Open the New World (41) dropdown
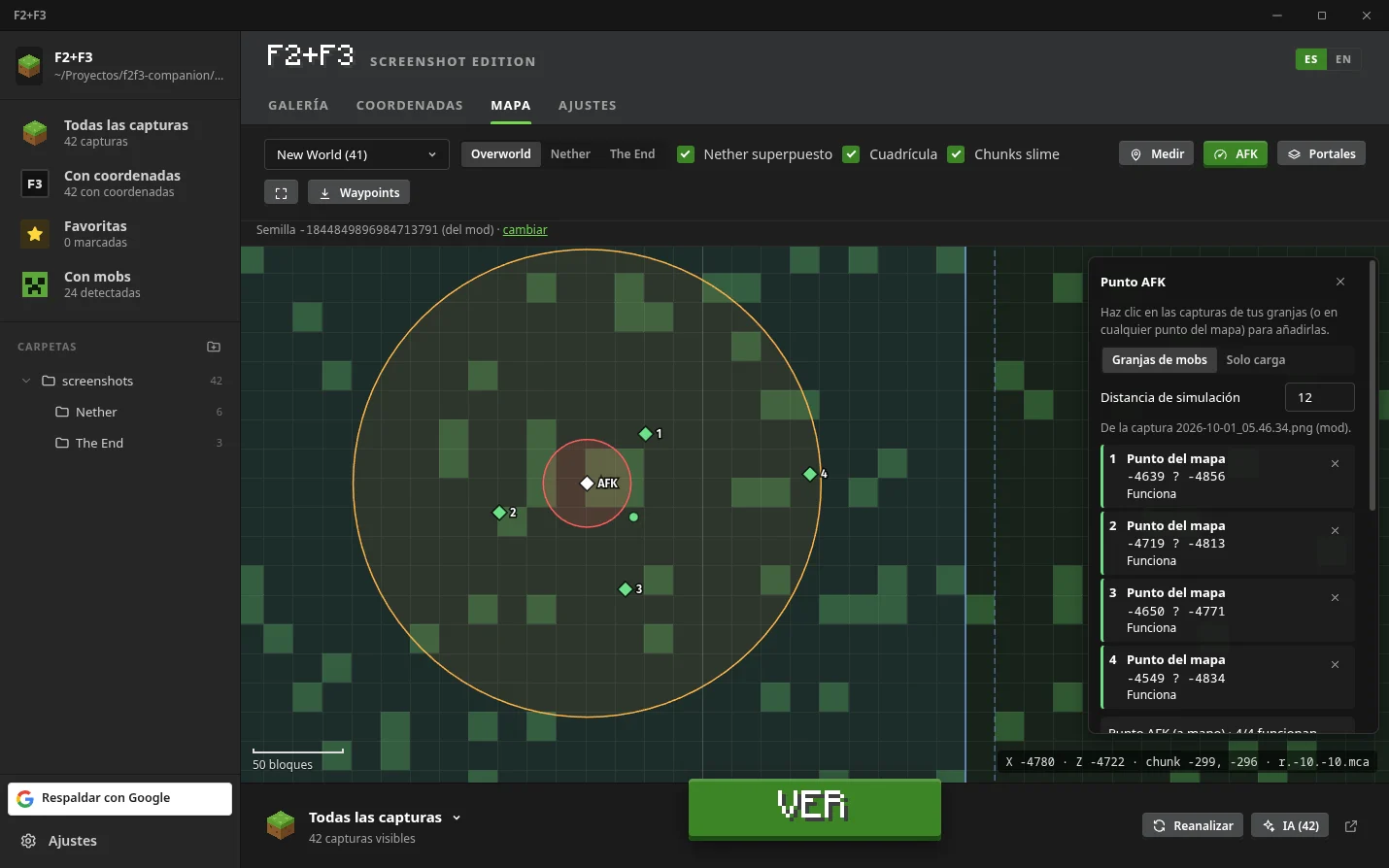The image size is (1389, 868). pos(356,154)
